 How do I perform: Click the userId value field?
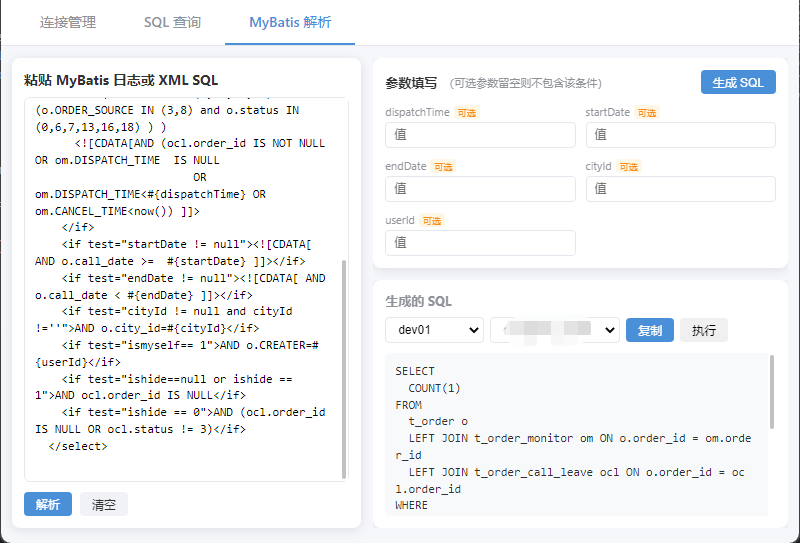pos(480,243)
